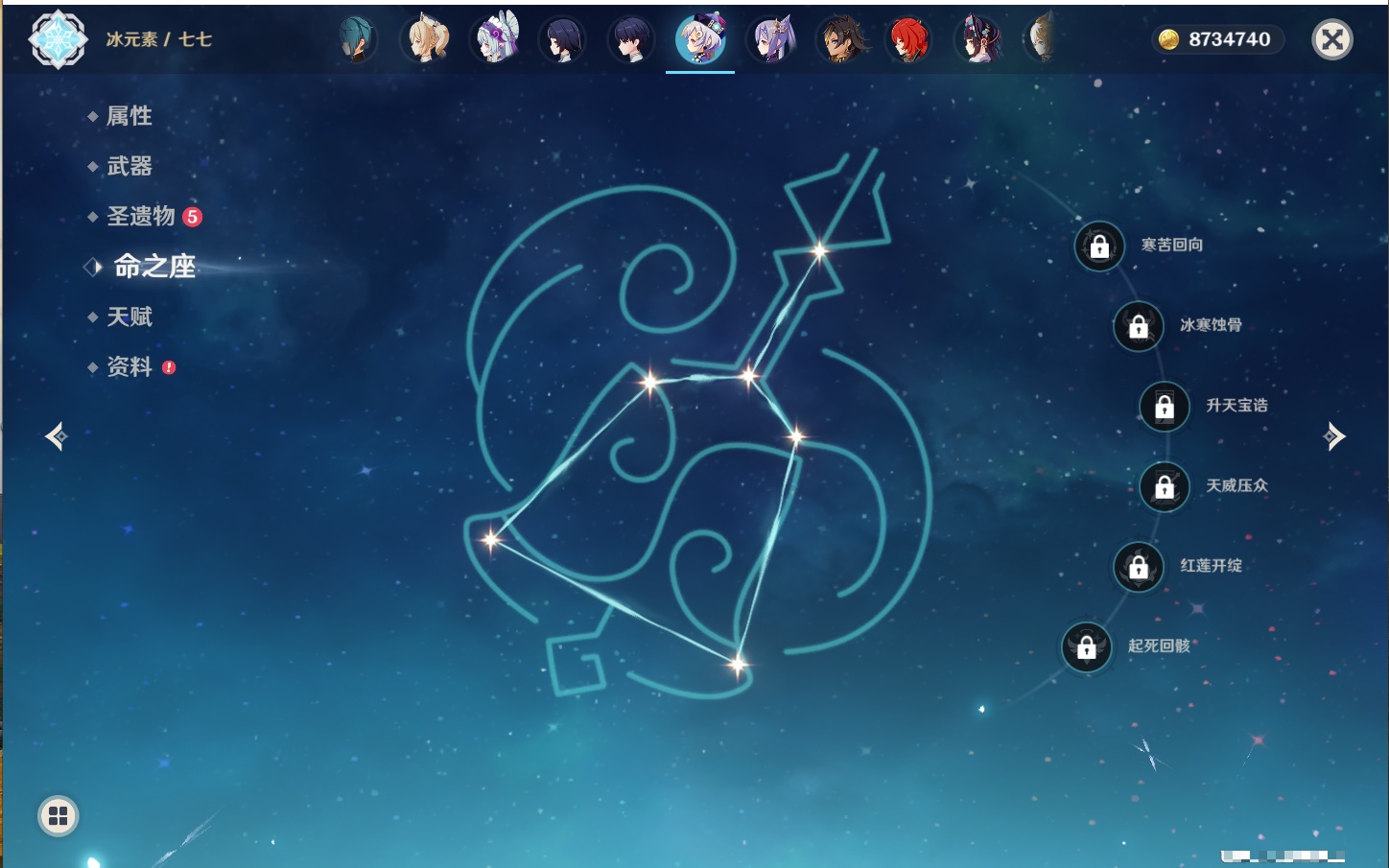Viewport: 1389px width, 868px height.
Task: Select the portrait with pink hair ornaments
Action: [978, 40]
